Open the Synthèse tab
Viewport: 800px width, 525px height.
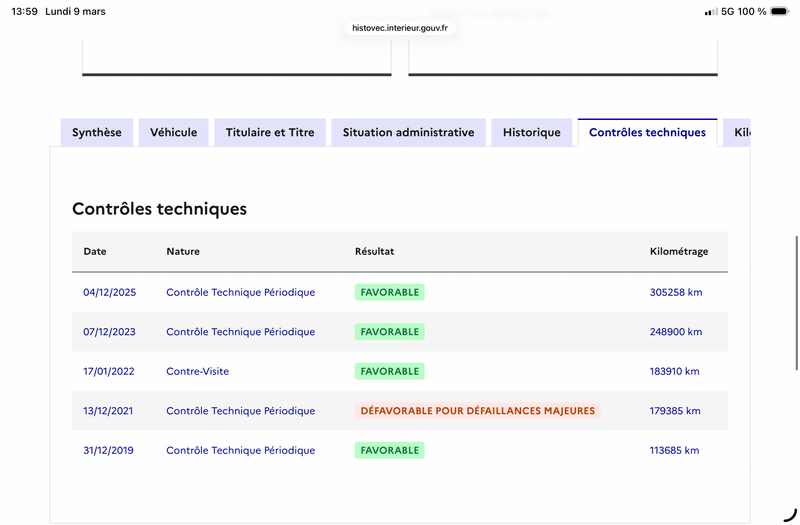[x=97, y=133]
